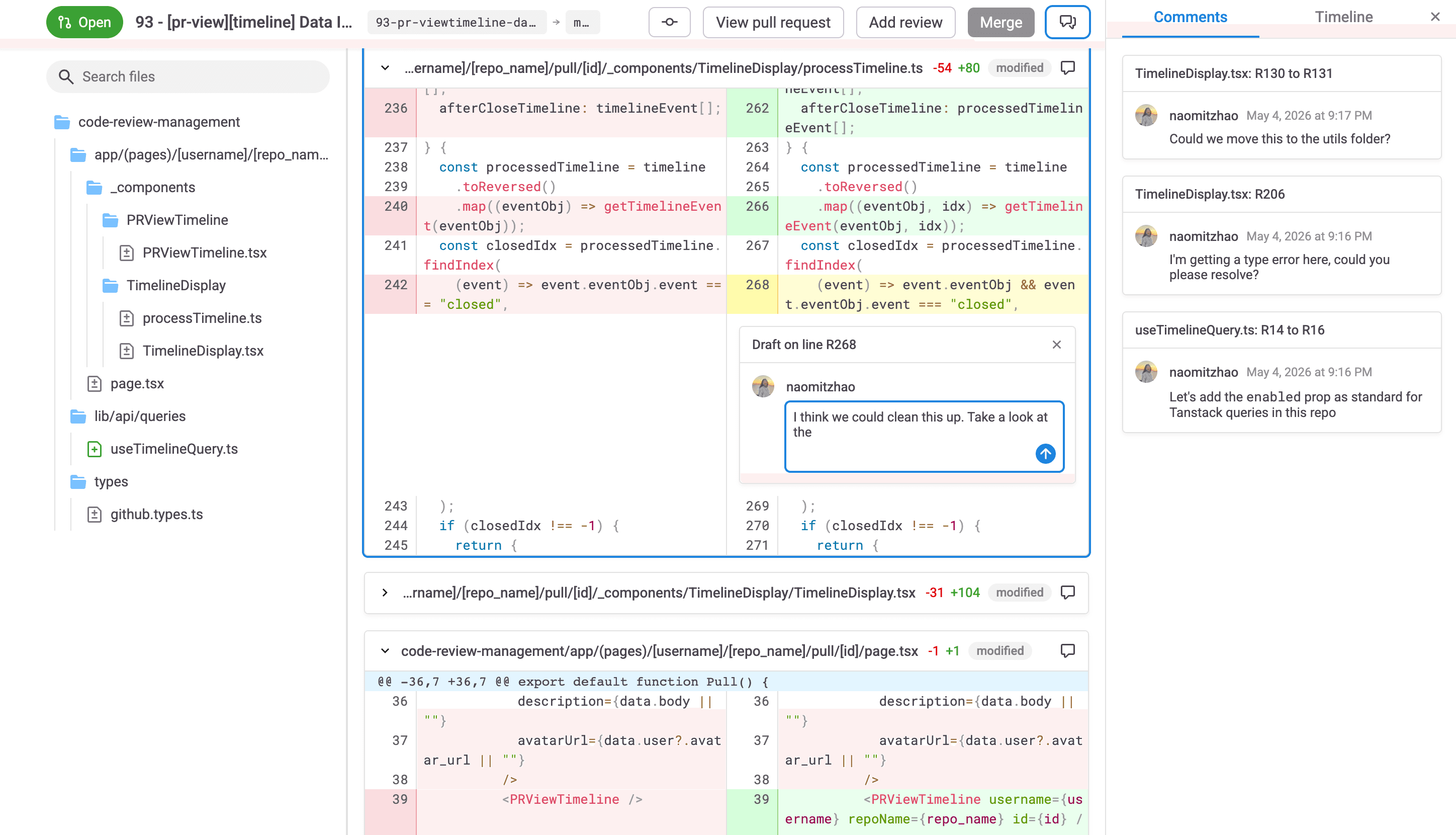Click comment icon on TimelineDisplay.tsx header
Viewport: 1456px width, 835px height.
click(x=1067, y=593)
